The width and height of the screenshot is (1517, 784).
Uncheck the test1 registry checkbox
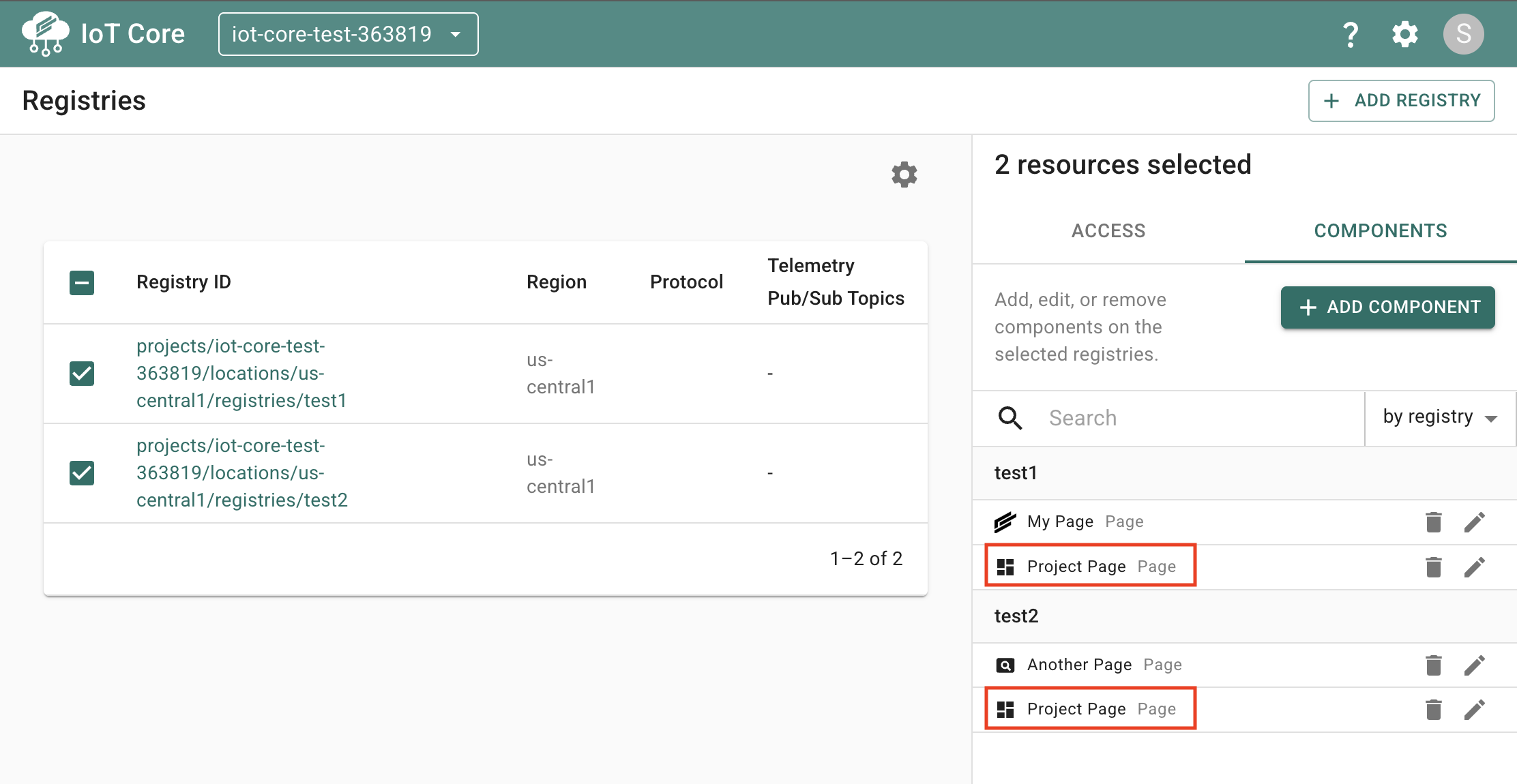pyautogui.click(x=82, y=374)
